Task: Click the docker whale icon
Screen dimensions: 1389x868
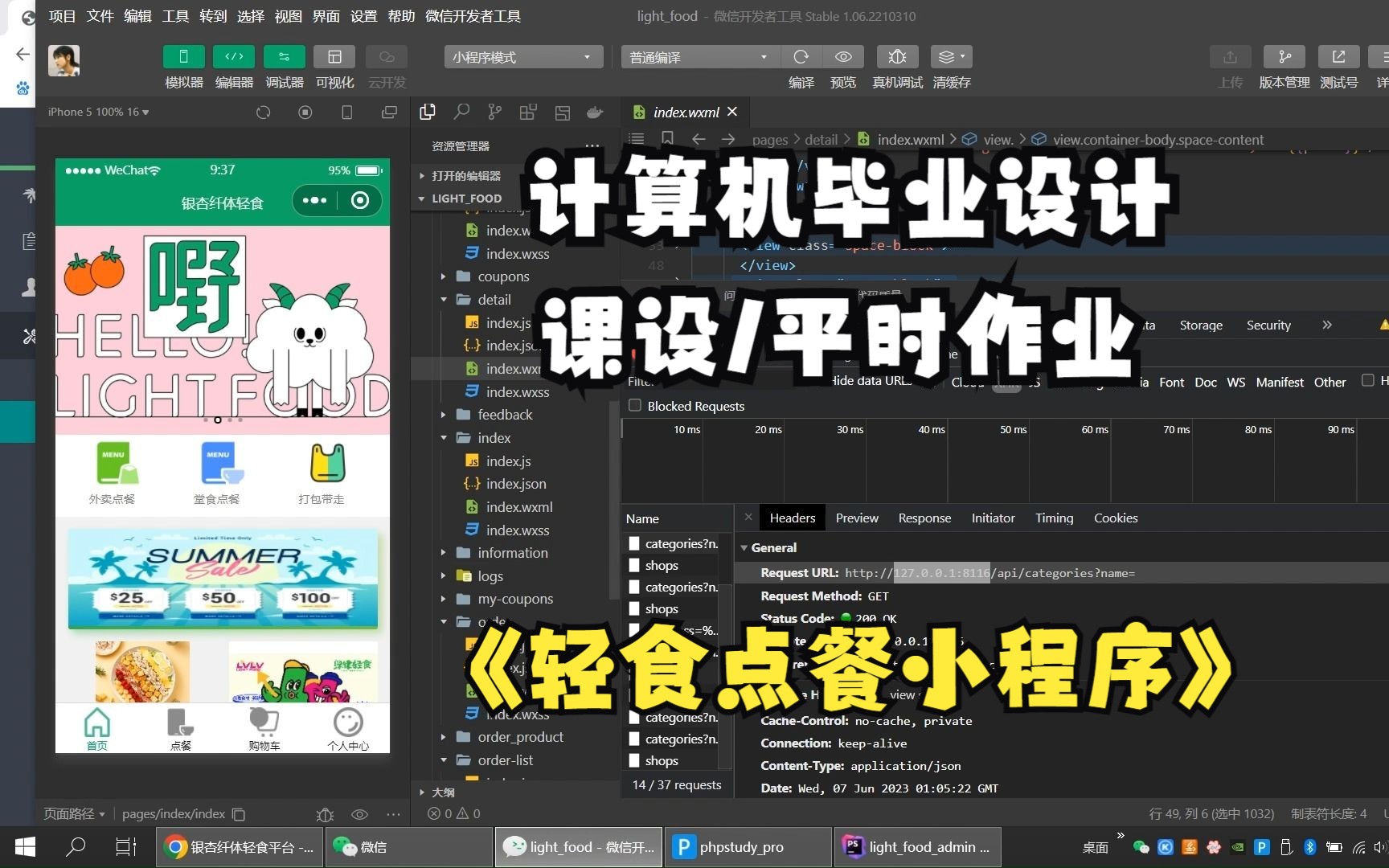Action: (x=595, y=113)
